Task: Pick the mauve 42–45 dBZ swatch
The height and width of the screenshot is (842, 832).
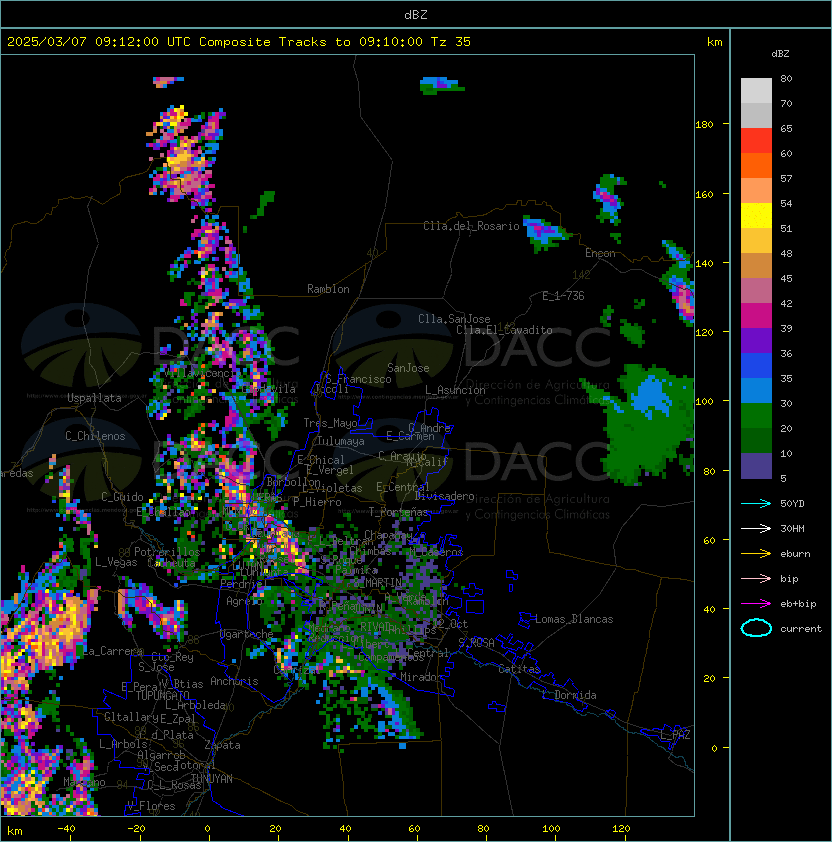Action: 756,291
